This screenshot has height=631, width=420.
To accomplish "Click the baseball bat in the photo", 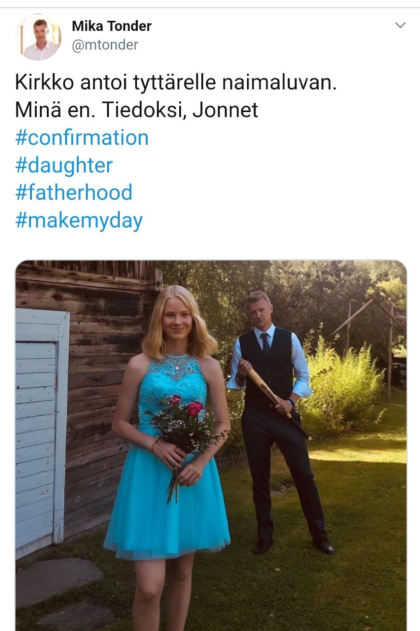I will [x=277, y=402].
